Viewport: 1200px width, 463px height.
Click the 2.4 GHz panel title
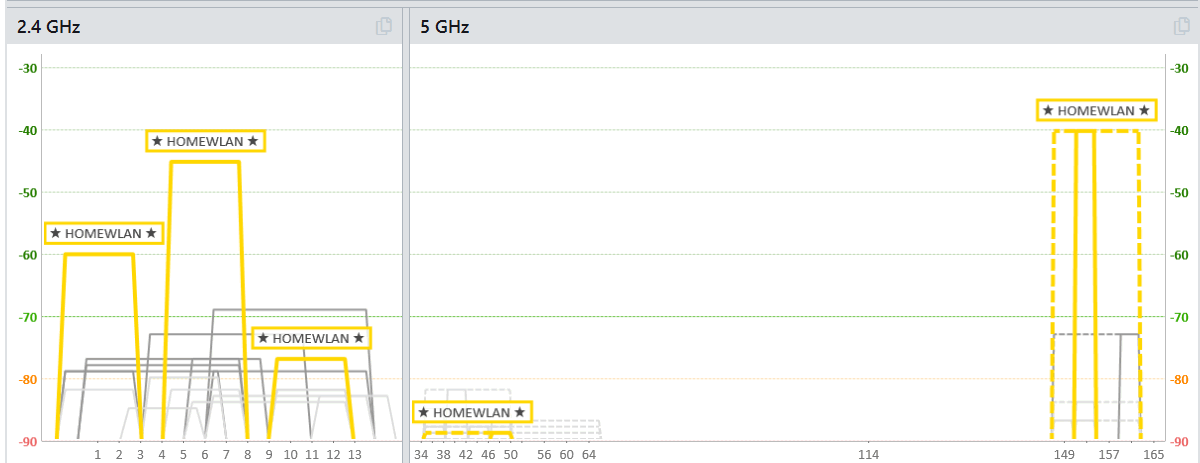tap(49, 27)
